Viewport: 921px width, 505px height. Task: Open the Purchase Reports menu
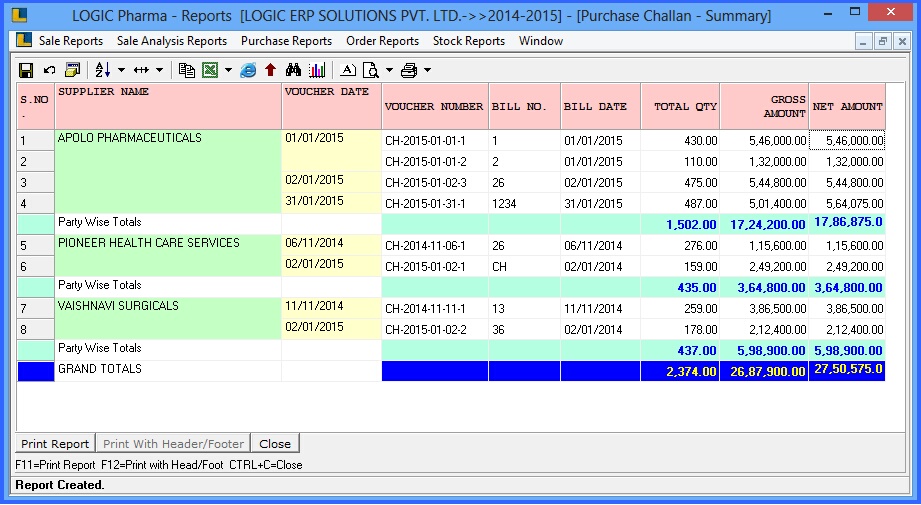coord(287,41)
